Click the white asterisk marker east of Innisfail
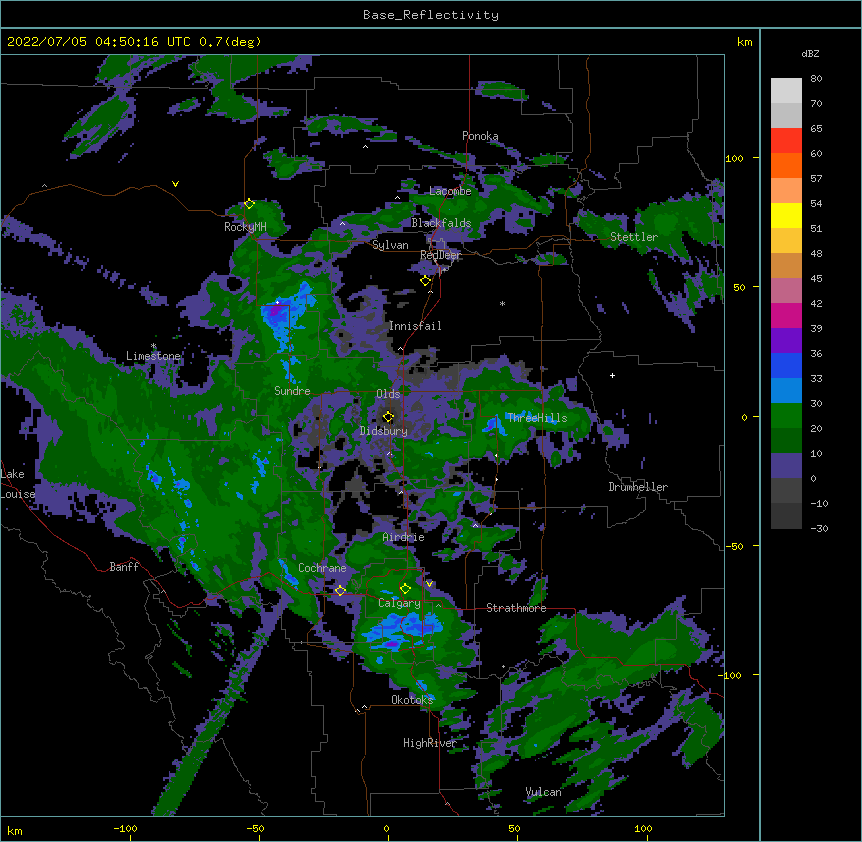862x842 pixels. pyautogui.click(x=502, y=304)
